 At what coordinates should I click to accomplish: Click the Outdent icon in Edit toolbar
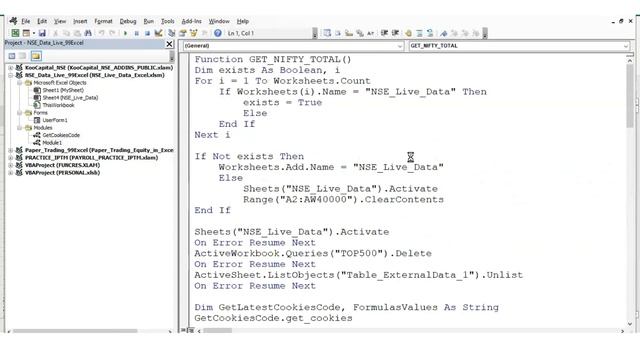tap(395, 33)
